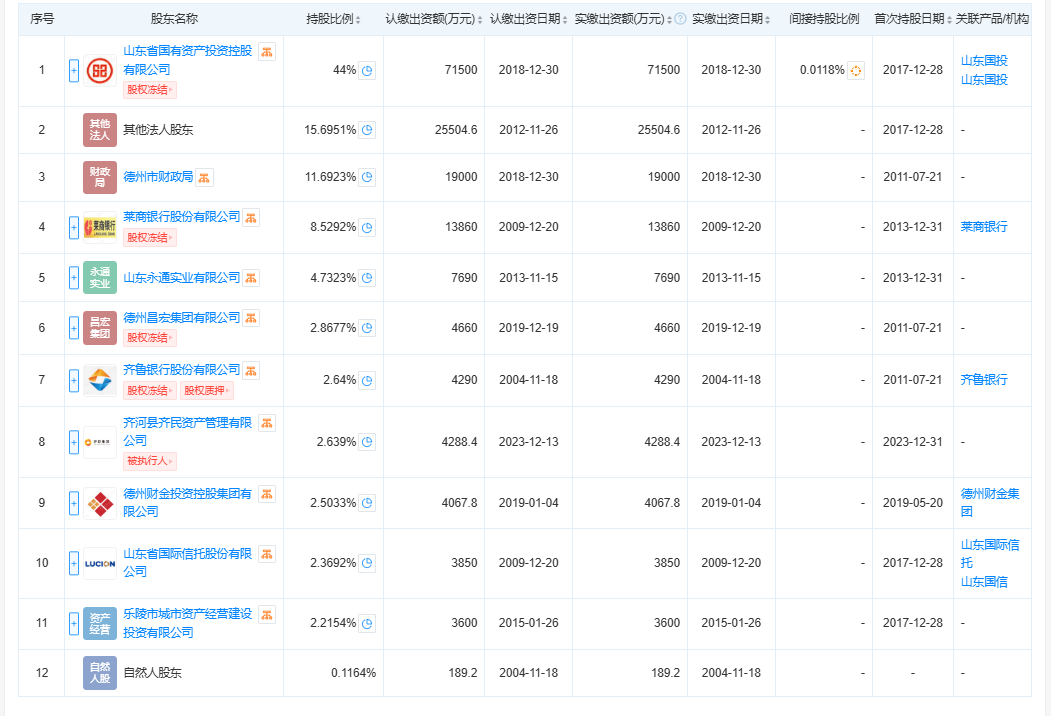Open pie chart icon beside 2.639%

coord(367,442)
